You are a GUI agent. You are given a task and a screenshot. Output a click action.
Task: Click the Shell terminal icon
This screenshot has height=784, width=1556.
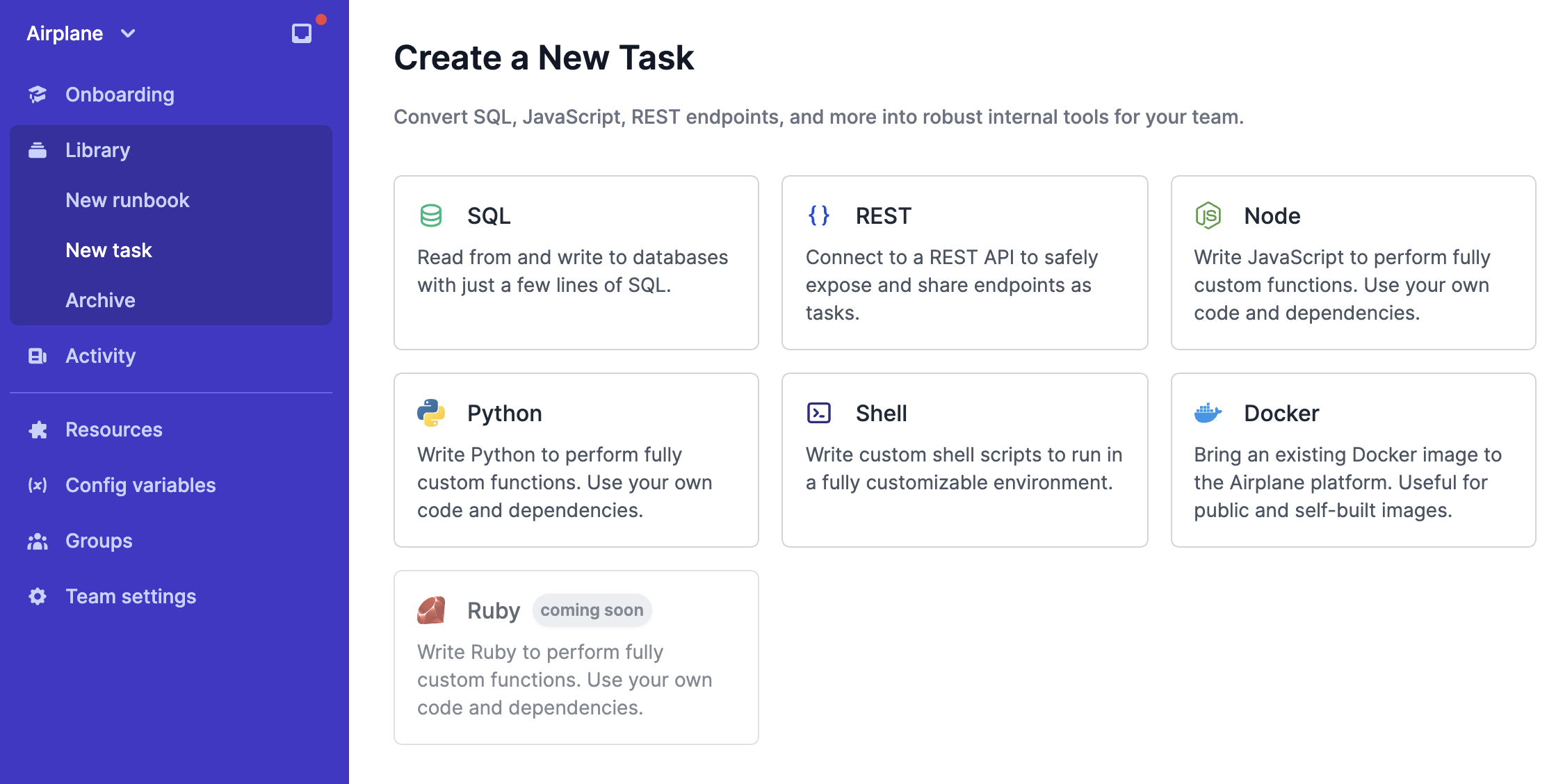[819, 413]
